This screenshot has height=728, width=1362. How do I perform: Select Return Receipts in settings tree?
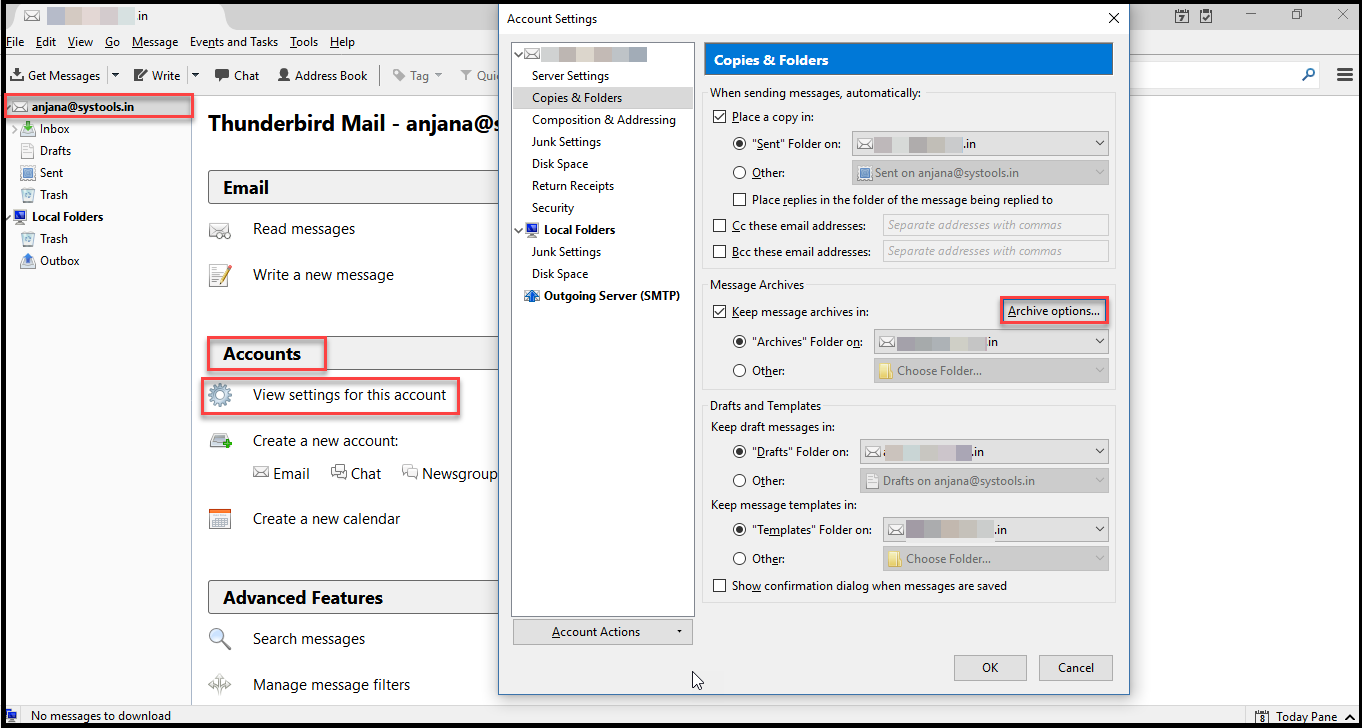tap(573, 186)
